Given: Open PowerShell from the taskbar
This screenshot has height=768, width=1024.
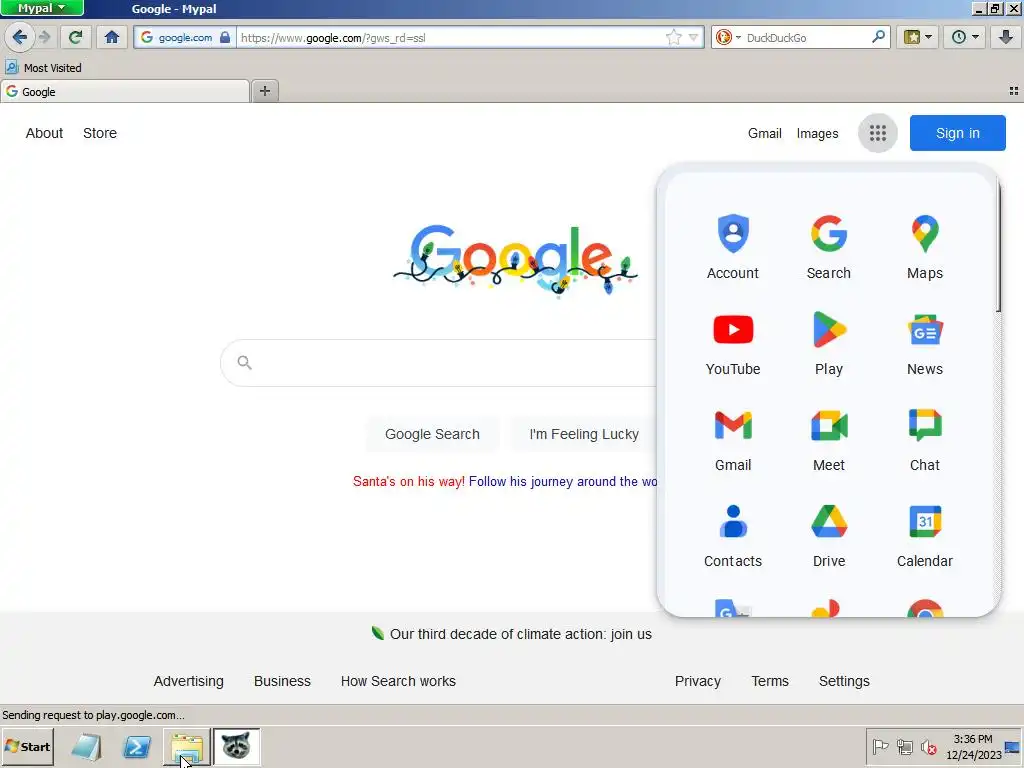Looking at the screenshot, I should click(x=137, y=746).
